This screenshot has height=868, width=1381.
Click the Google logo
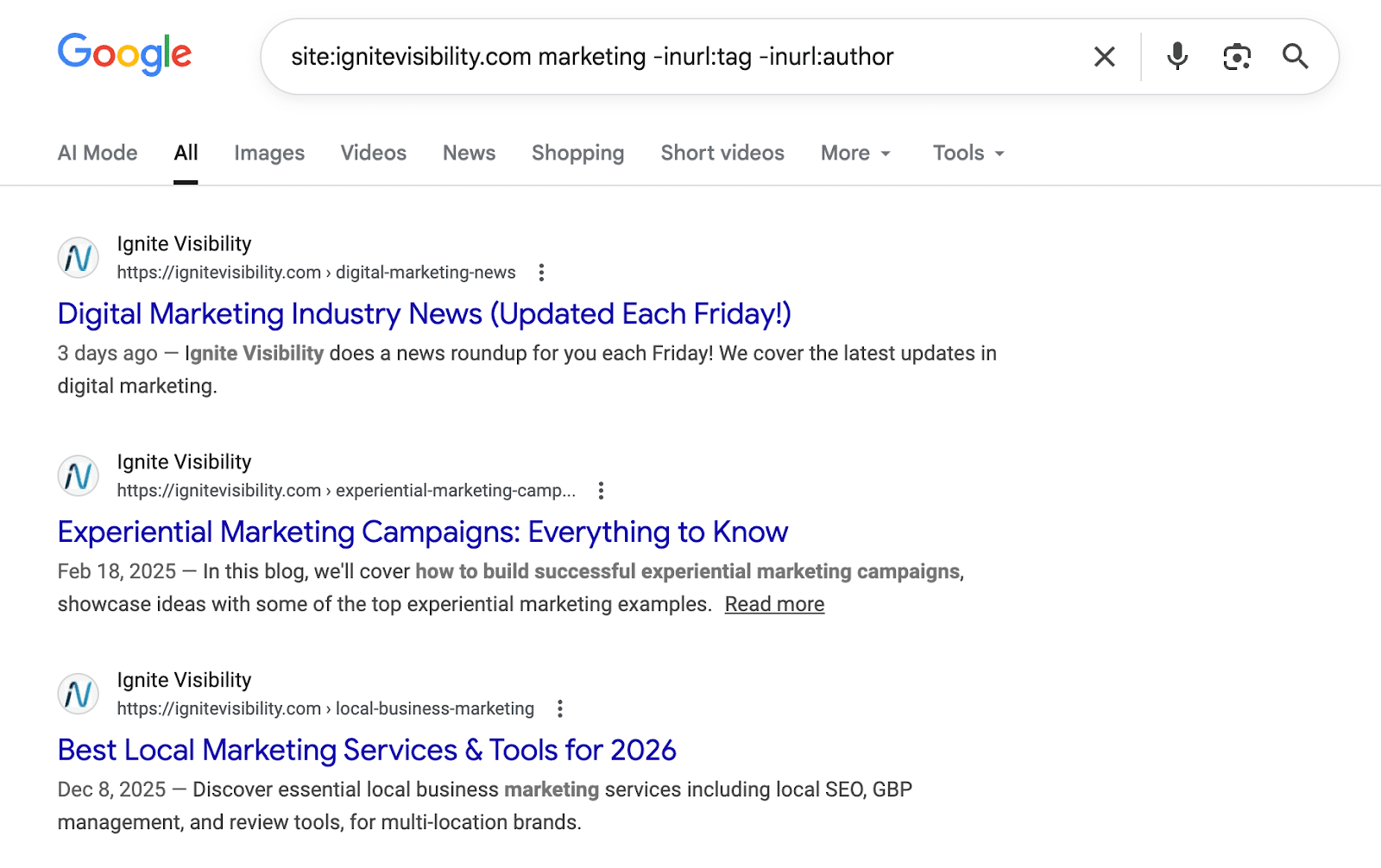click(124, 55)
